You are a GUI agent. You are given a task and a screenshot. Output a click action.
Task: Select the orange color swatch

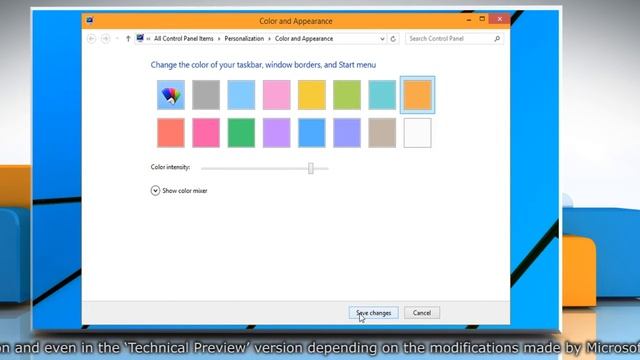click(x=418, y=95)
